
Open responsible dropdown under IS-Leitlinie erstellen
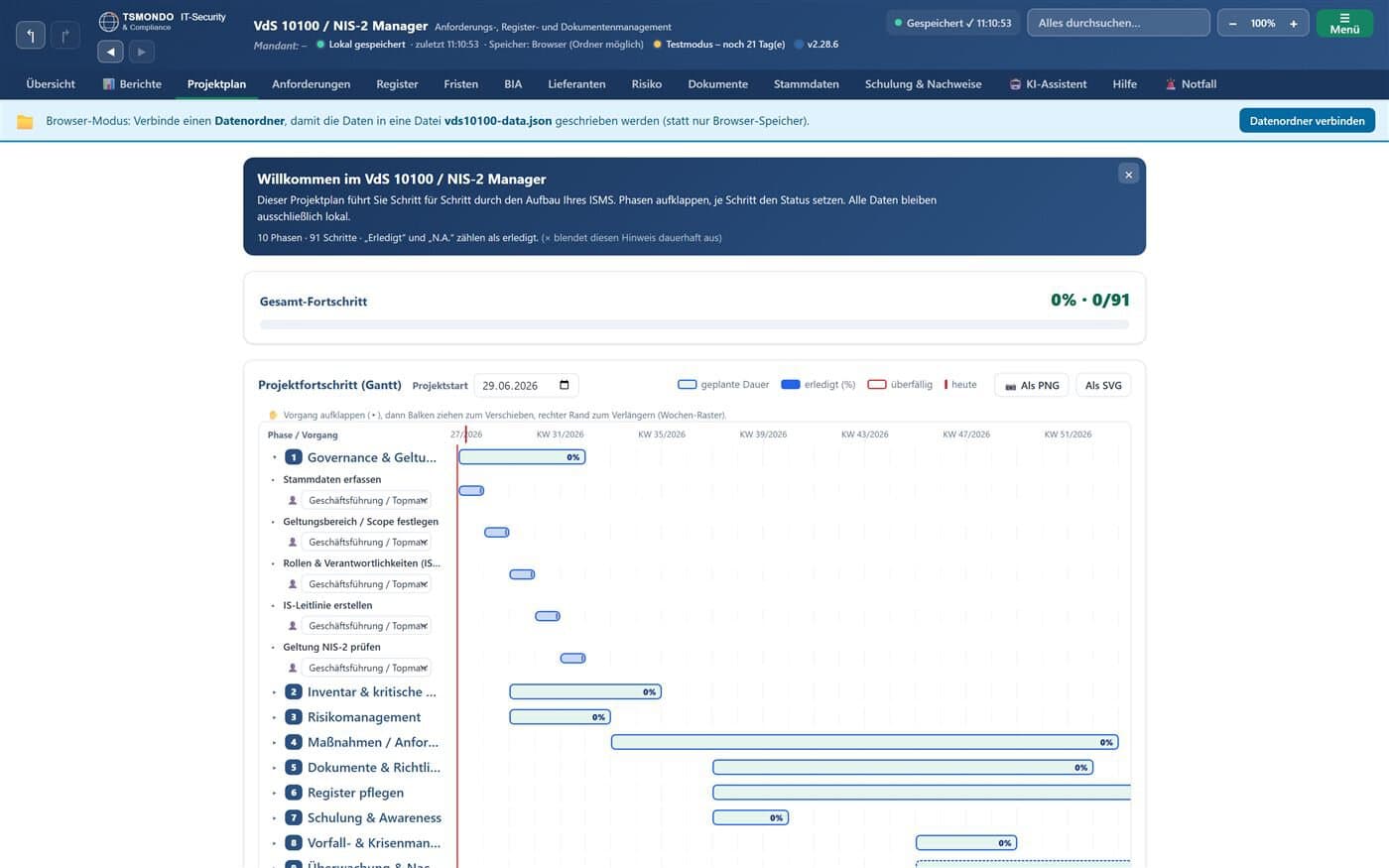[366, 626]
